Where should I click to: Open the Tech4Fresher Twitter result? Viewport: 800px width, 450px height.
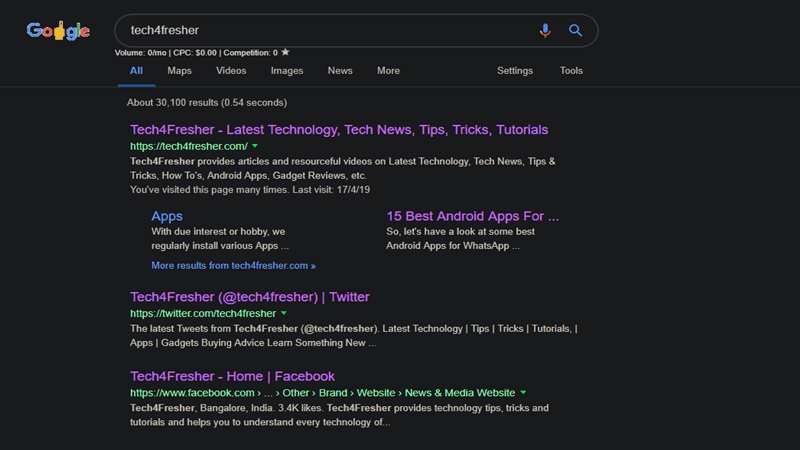[249, 297]
